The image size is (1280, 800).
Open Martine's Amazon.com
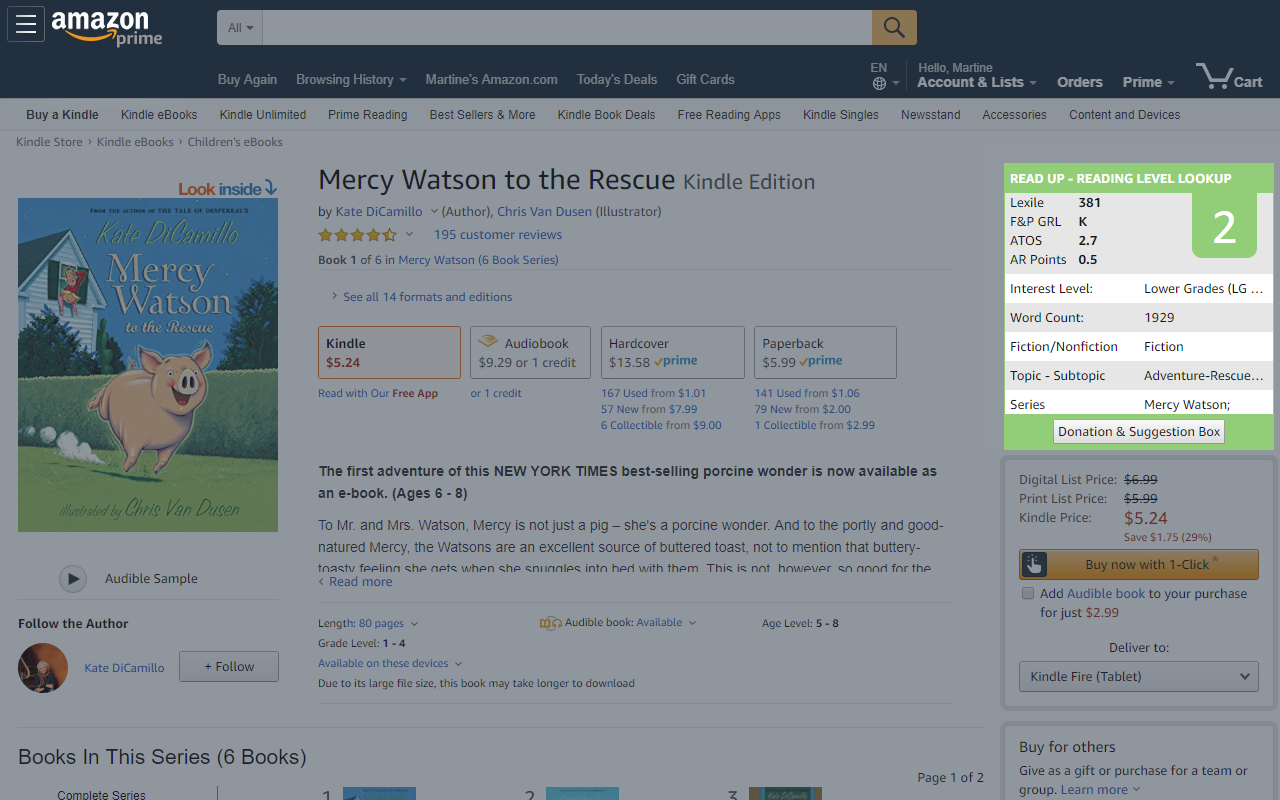pyautogui.click(x=491, y=79)
